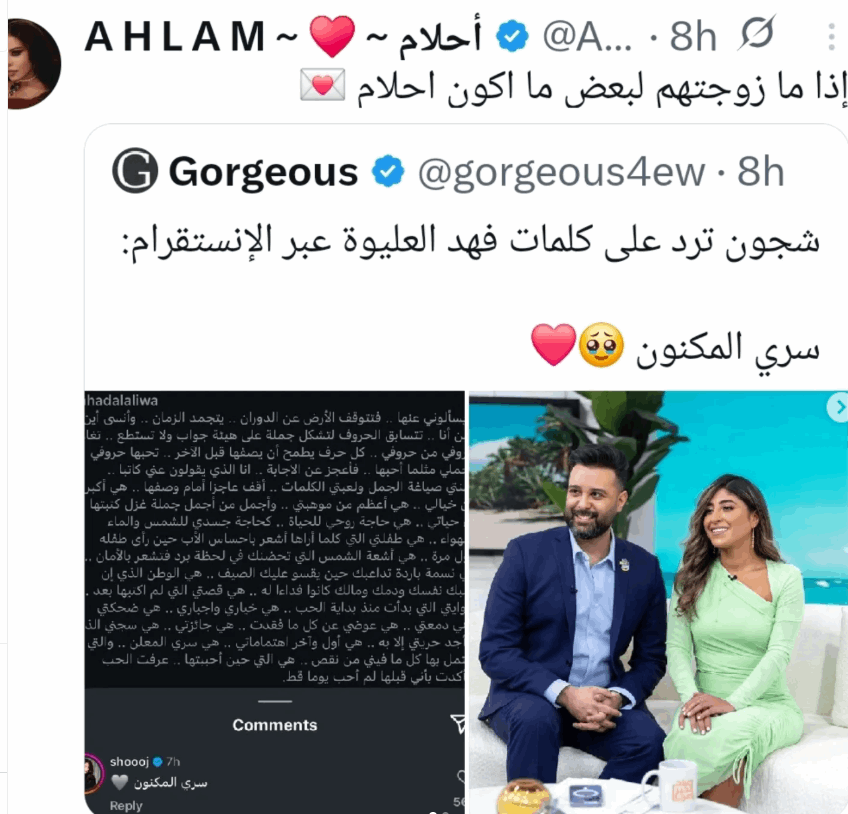
Task: Click the Gorgeous display name
Action: (263, 173)
